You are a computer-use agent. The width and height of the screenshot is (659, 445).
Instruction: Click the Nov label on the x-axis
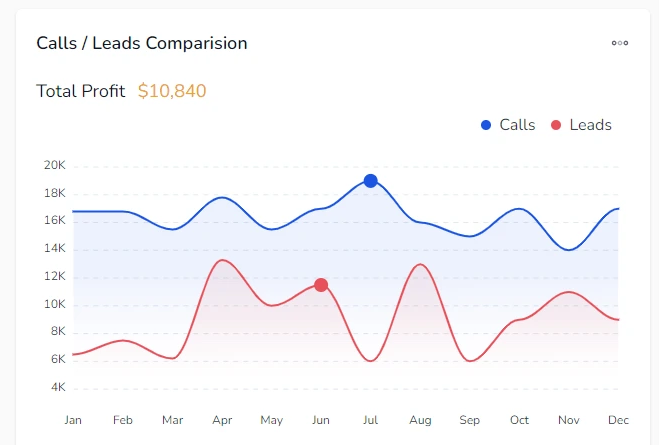coord(569,420)
